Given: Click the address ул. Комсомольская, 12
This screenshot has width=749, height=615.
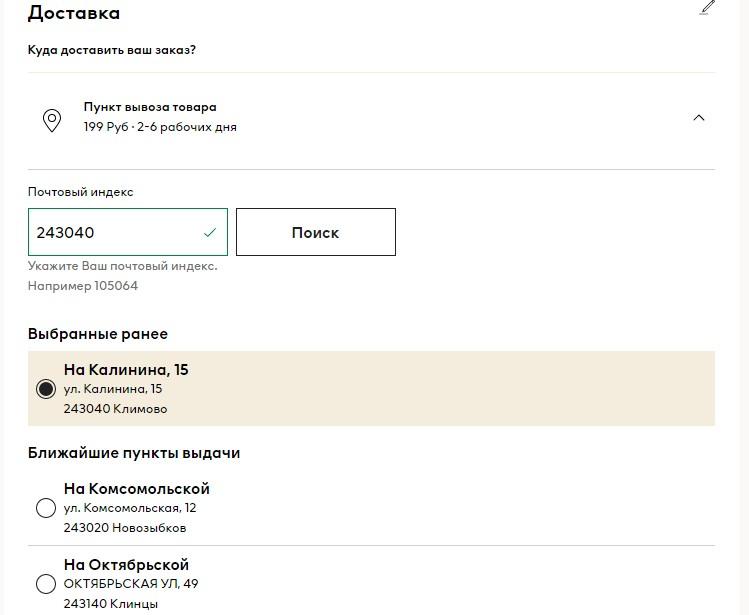Looking at the screenshot, I should 130,508.
